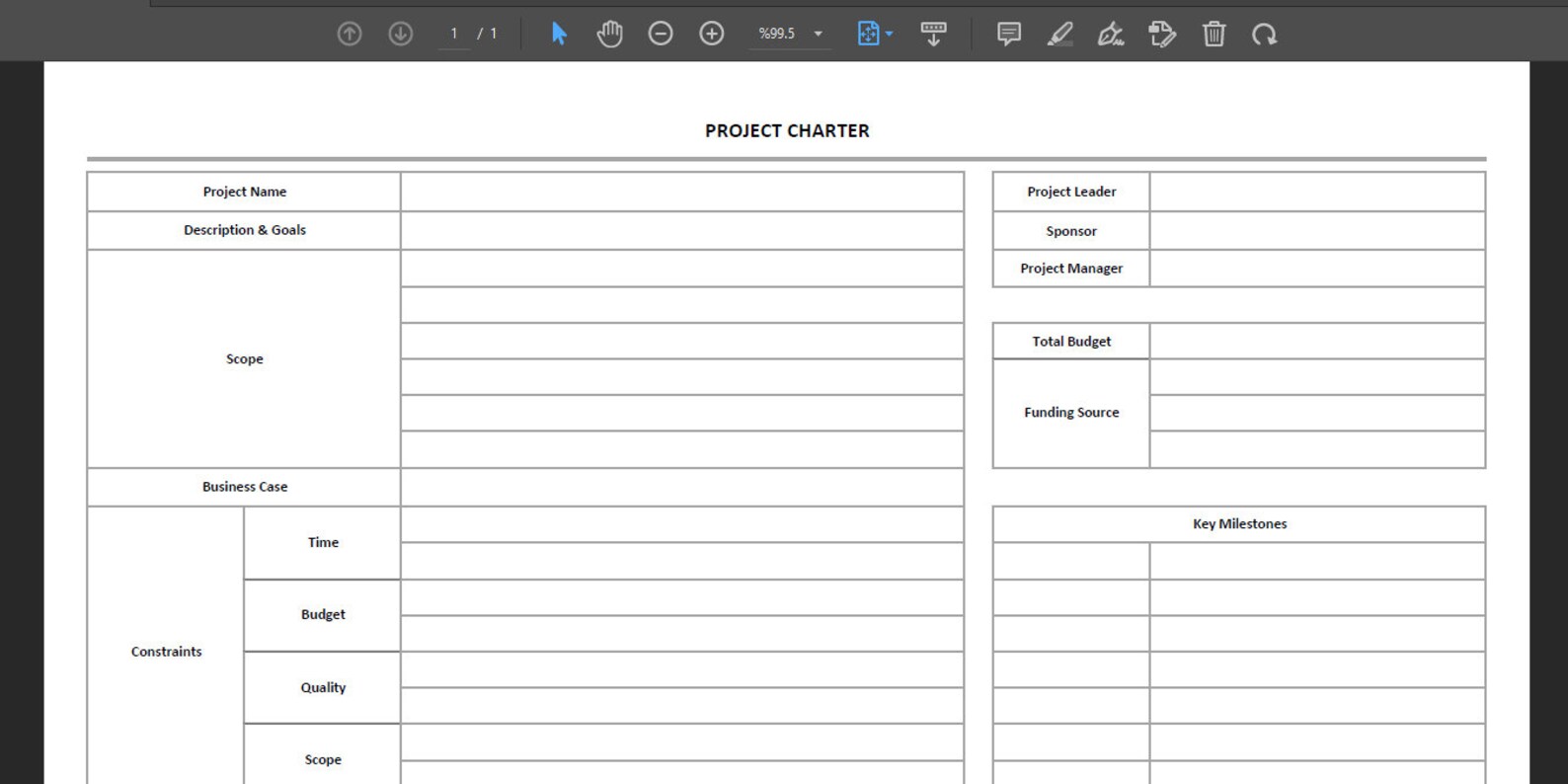This screenshot has width=1568, height=784.
Task: Click the Constraints label
Action: click(166, 652)
